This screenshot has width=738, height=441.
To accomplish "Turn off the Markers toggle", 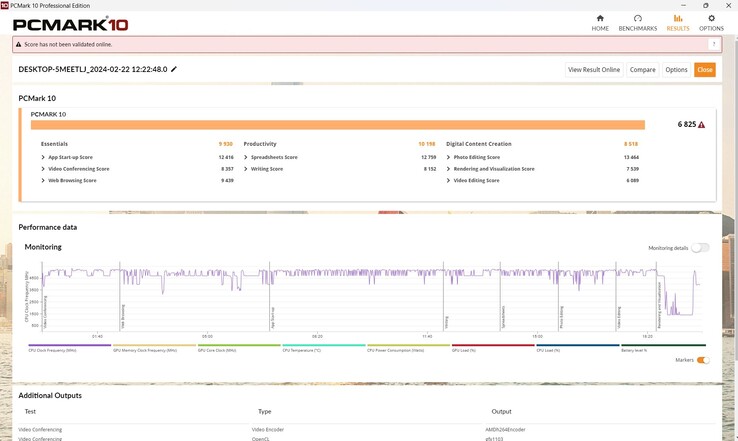I will (703, 360).
